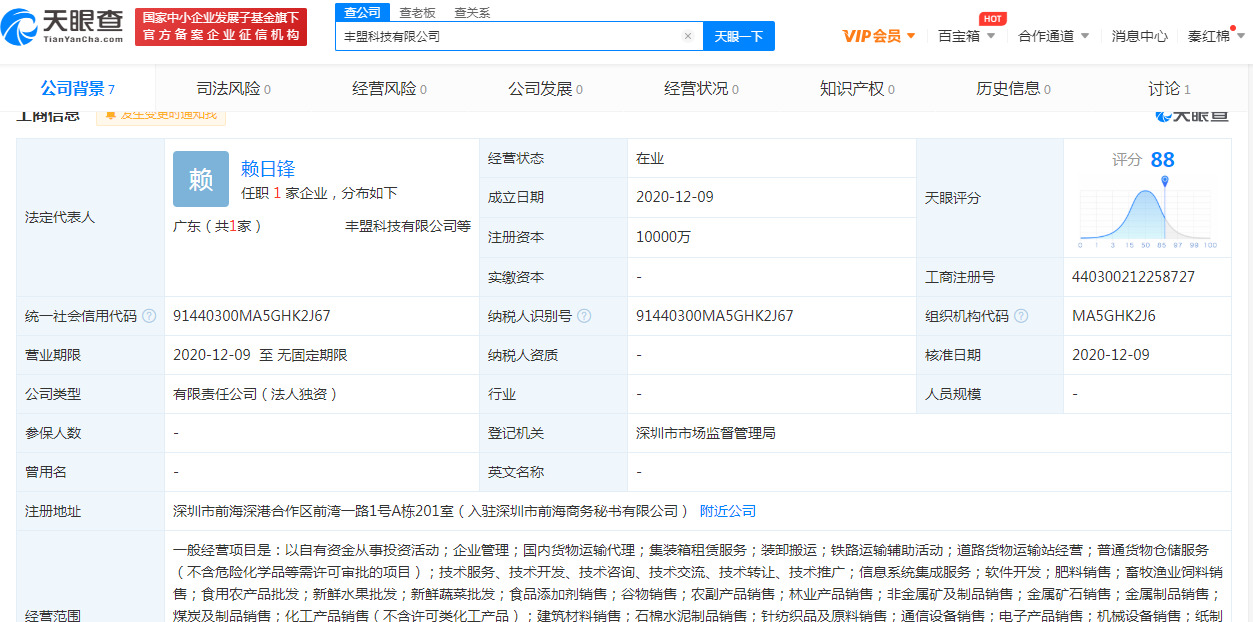Viewport: 1253px width, 622px height.
Task: Open the 附近公司 link
Action: pyautogui.click(x=728, y=511)
